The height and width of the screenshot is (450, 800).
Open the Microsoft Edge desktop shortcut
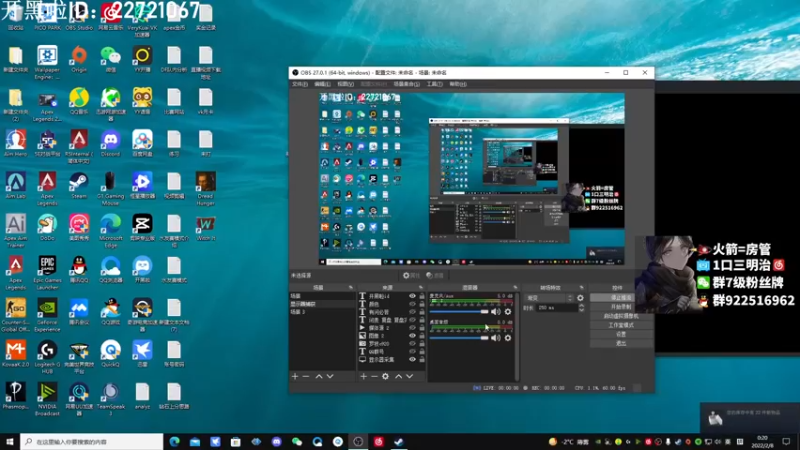coord(110,231)
